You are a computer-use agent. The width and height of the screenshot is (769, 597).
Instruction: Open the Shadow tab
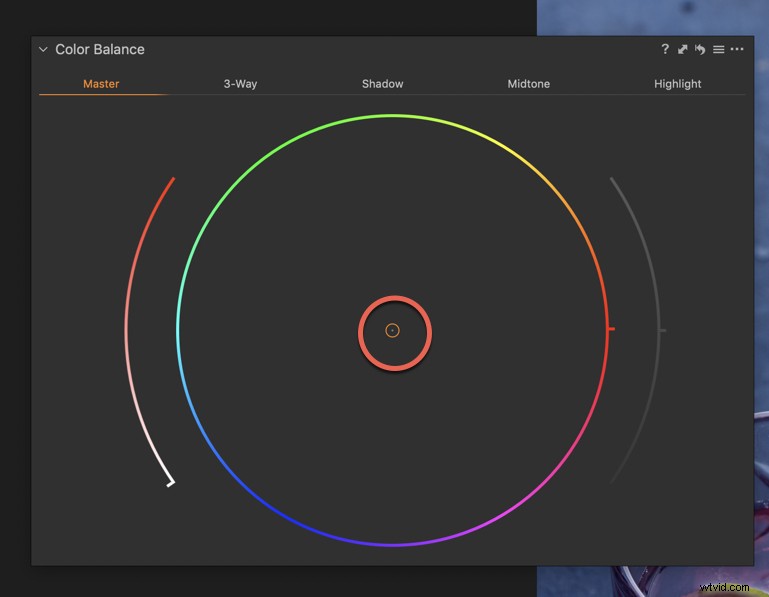(383, 84)
